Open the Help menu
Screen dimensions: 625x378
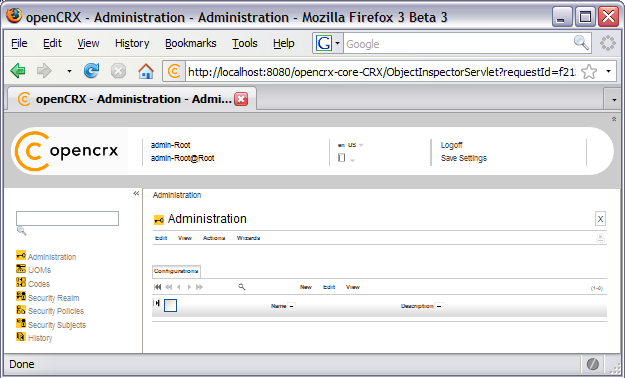point(283,43)
